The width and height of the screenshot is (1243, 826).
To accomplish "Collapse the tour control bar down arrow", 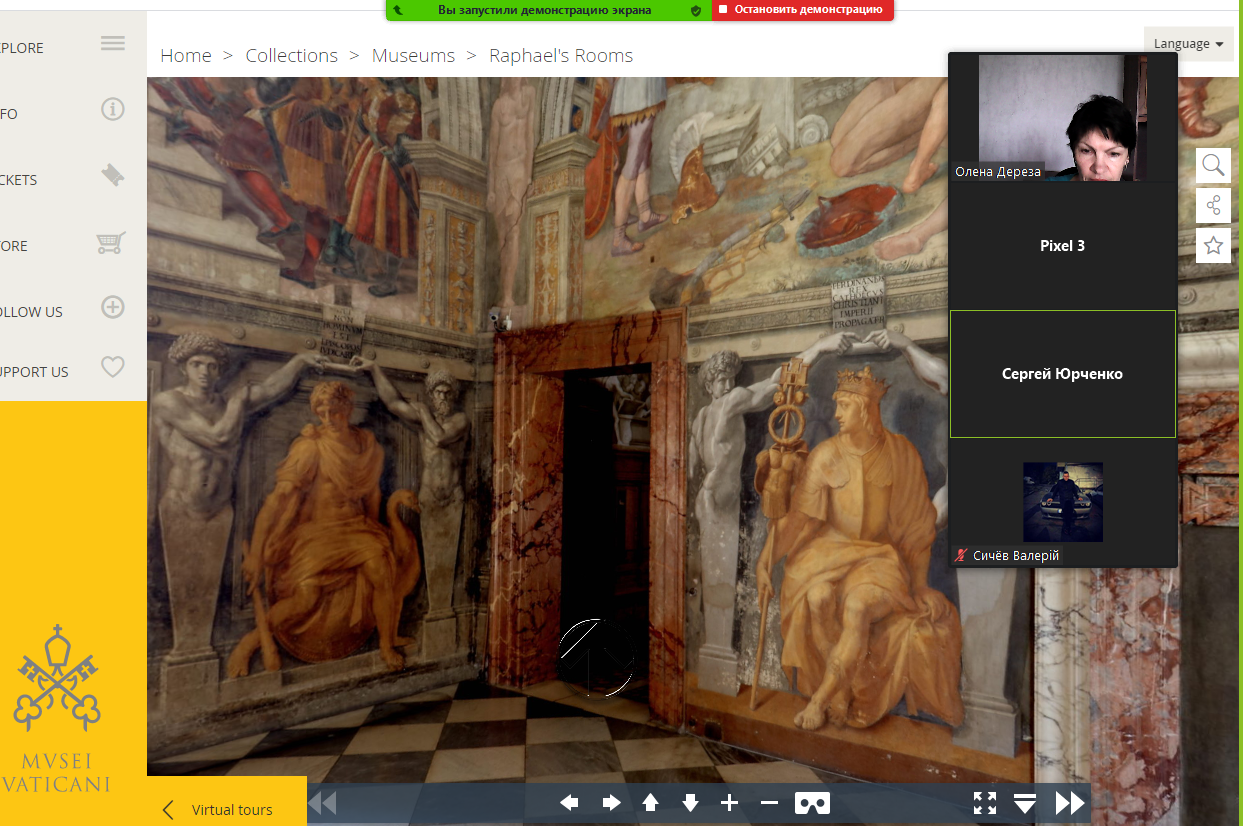I will [x=1025, y=803].
